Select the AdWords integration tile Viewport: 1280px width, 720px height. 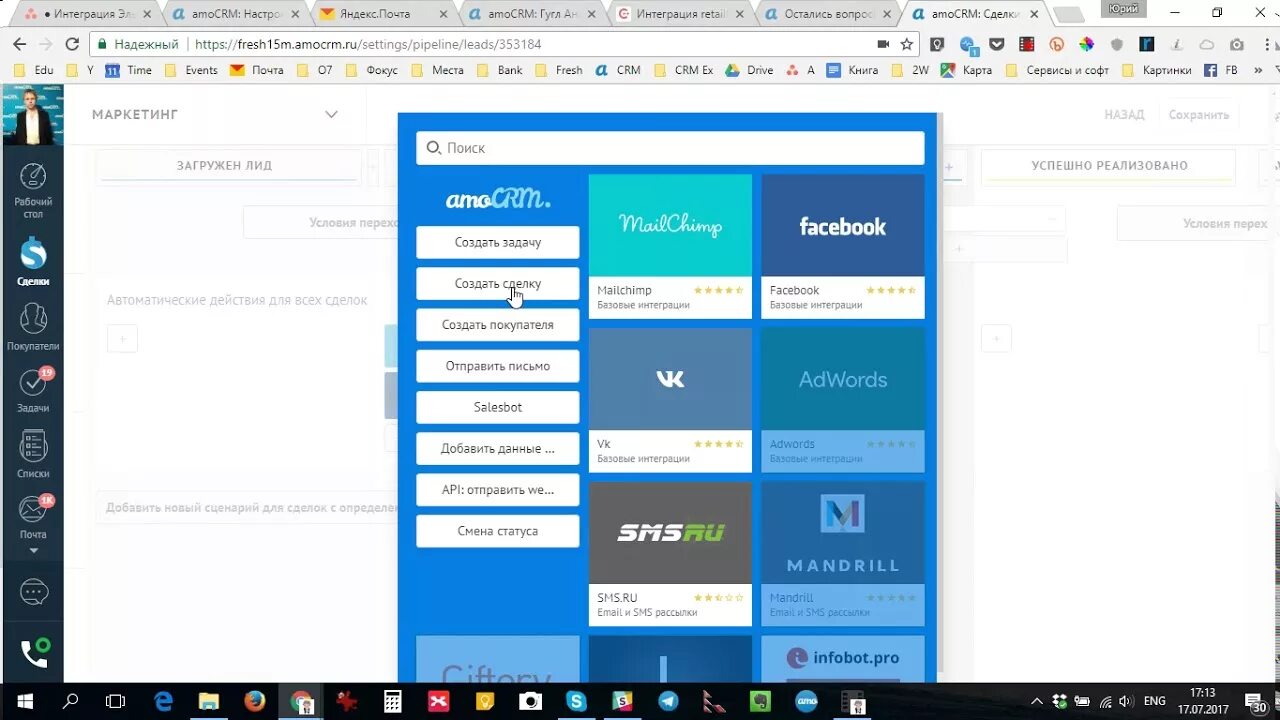pos(842,400)
